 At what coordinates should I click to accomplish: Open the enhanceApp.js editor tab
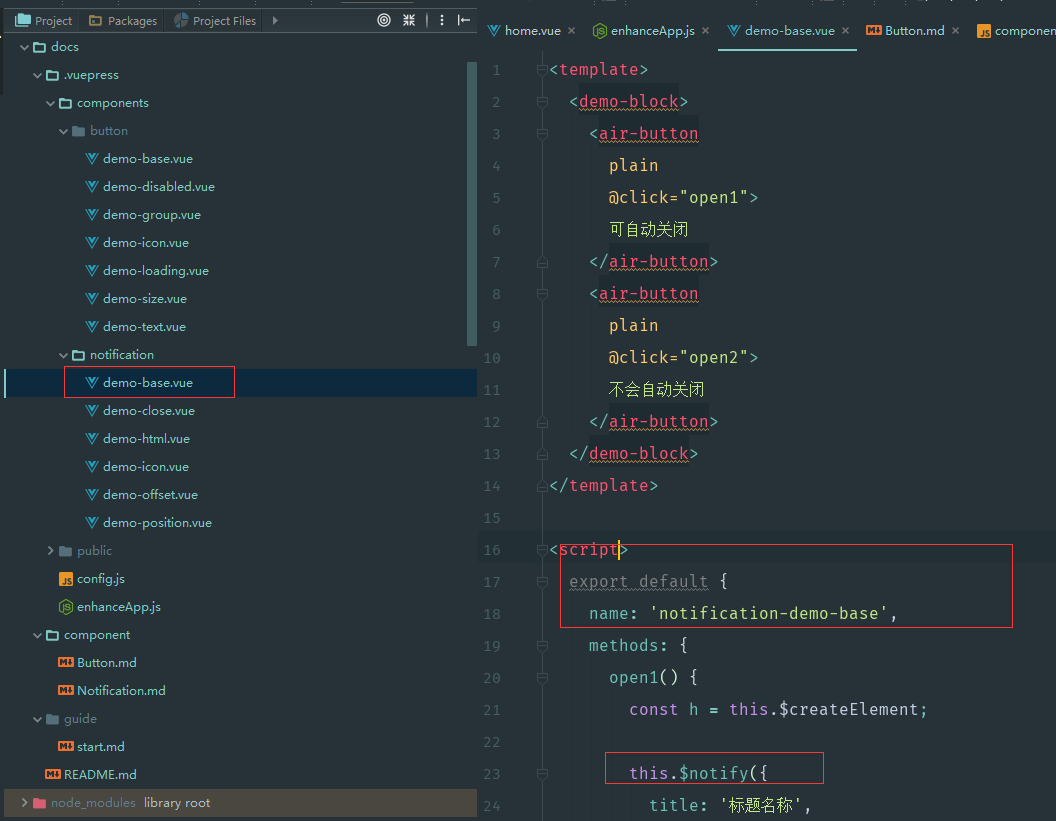tap(653, 31)
